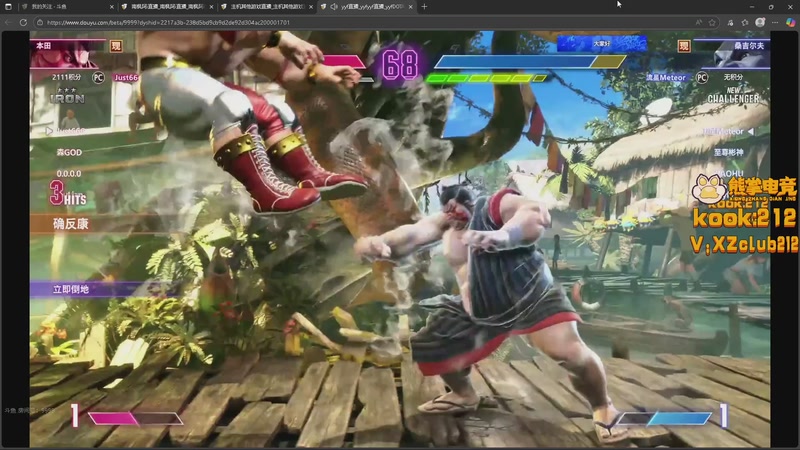Viewport: 800px width, 450px height.
Task: Switch to the 我的关注 - 斗鱼 tab
Action: (67, 7)
